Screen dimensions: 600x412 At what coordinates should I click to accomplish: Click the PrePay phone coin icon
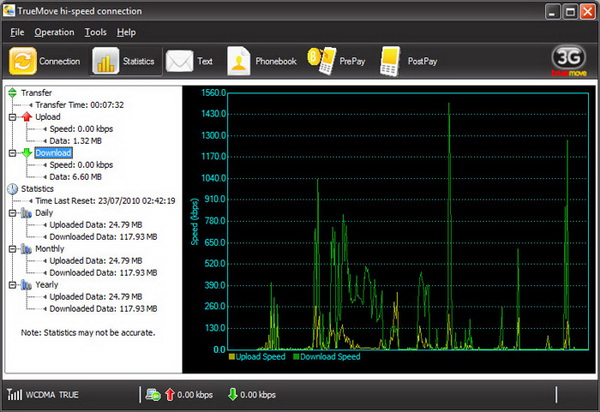[322, 61]
